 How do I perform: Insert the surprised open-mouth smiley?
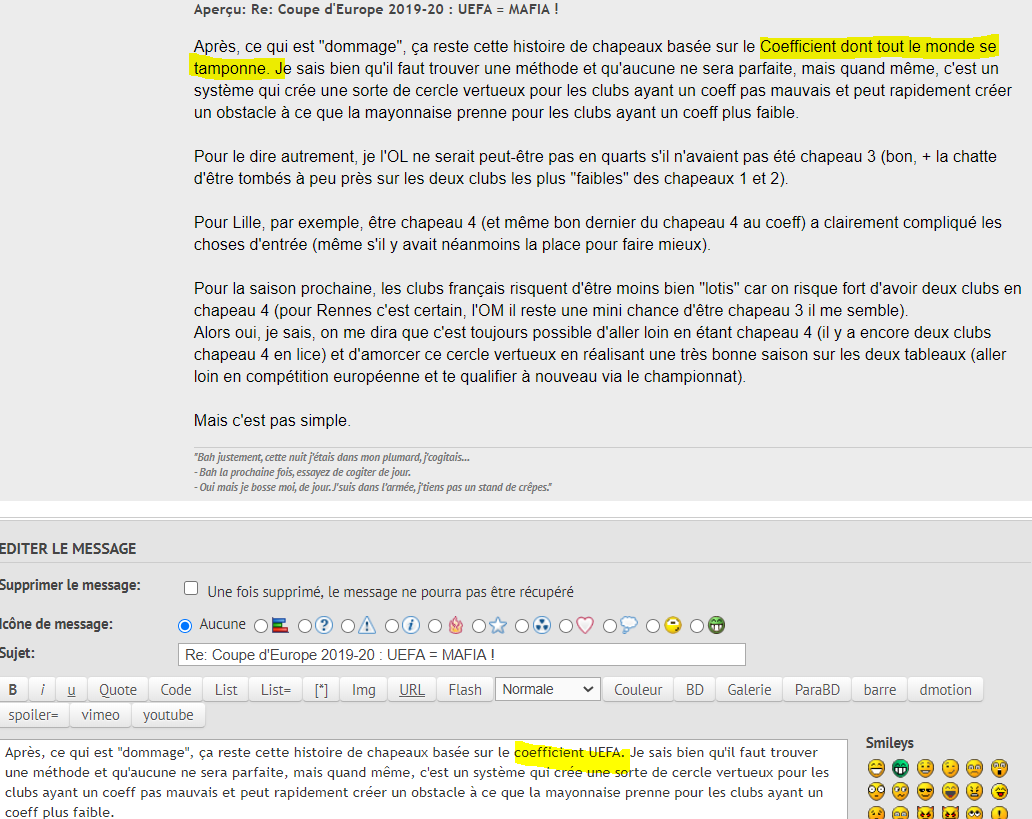coord(998,768)
